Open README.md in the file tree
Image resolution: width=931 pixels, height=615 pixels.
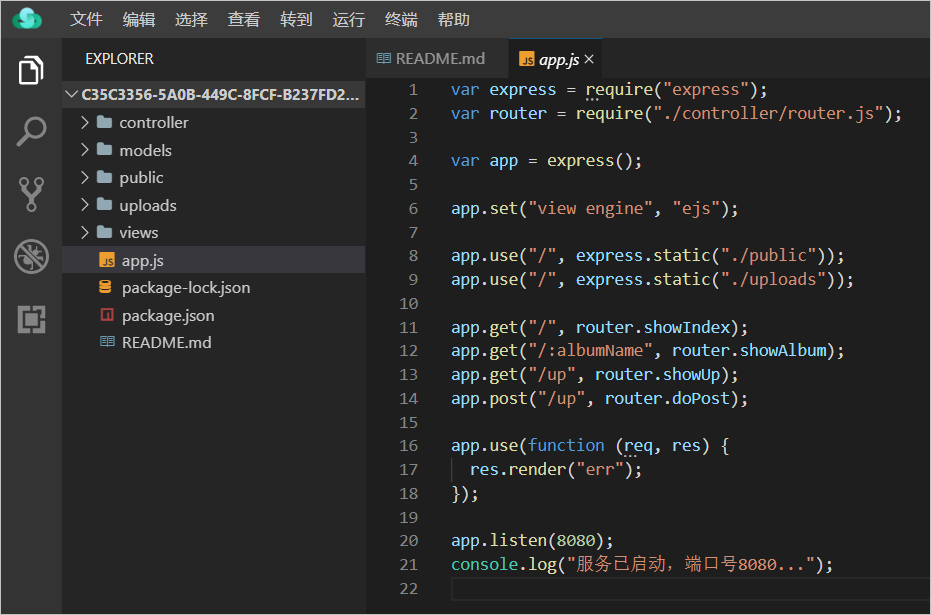point(165,342)
